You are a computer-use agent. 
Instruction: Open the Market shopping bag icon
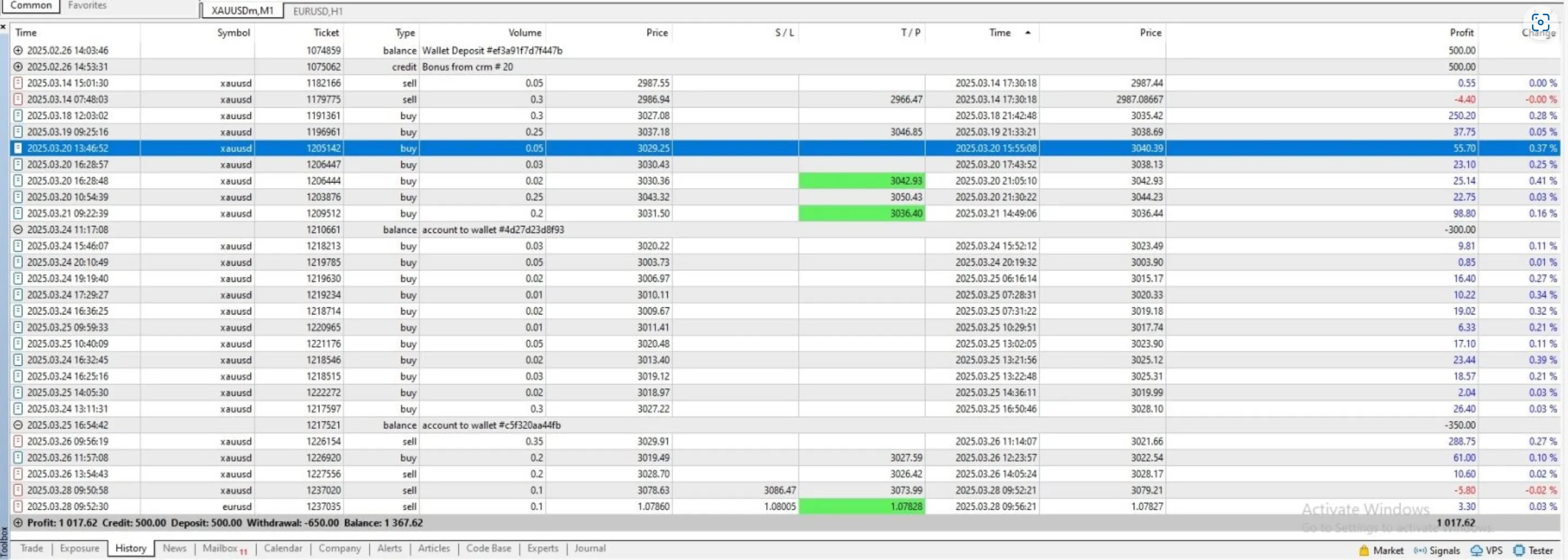(x=1363, y=550)
